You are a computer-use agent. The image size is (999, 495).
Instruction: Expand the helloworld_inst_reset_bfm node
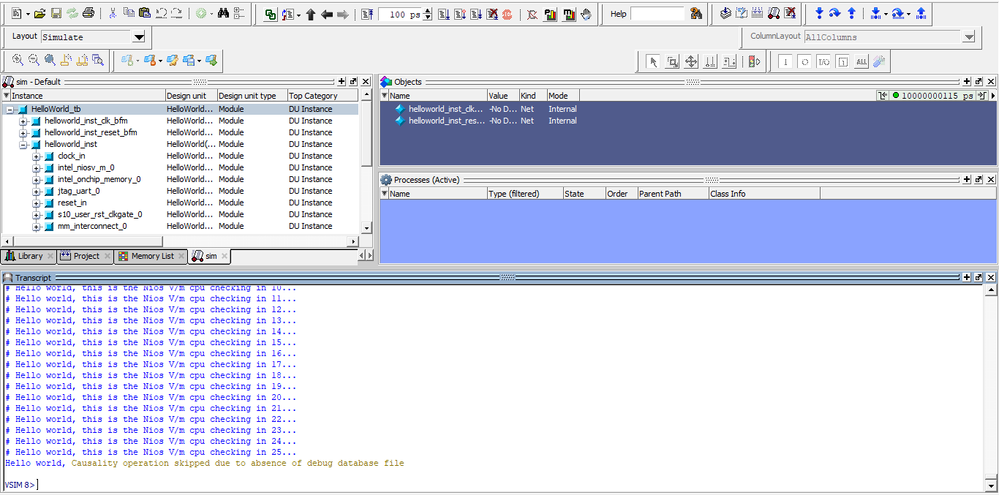click(x=24, y=133)
